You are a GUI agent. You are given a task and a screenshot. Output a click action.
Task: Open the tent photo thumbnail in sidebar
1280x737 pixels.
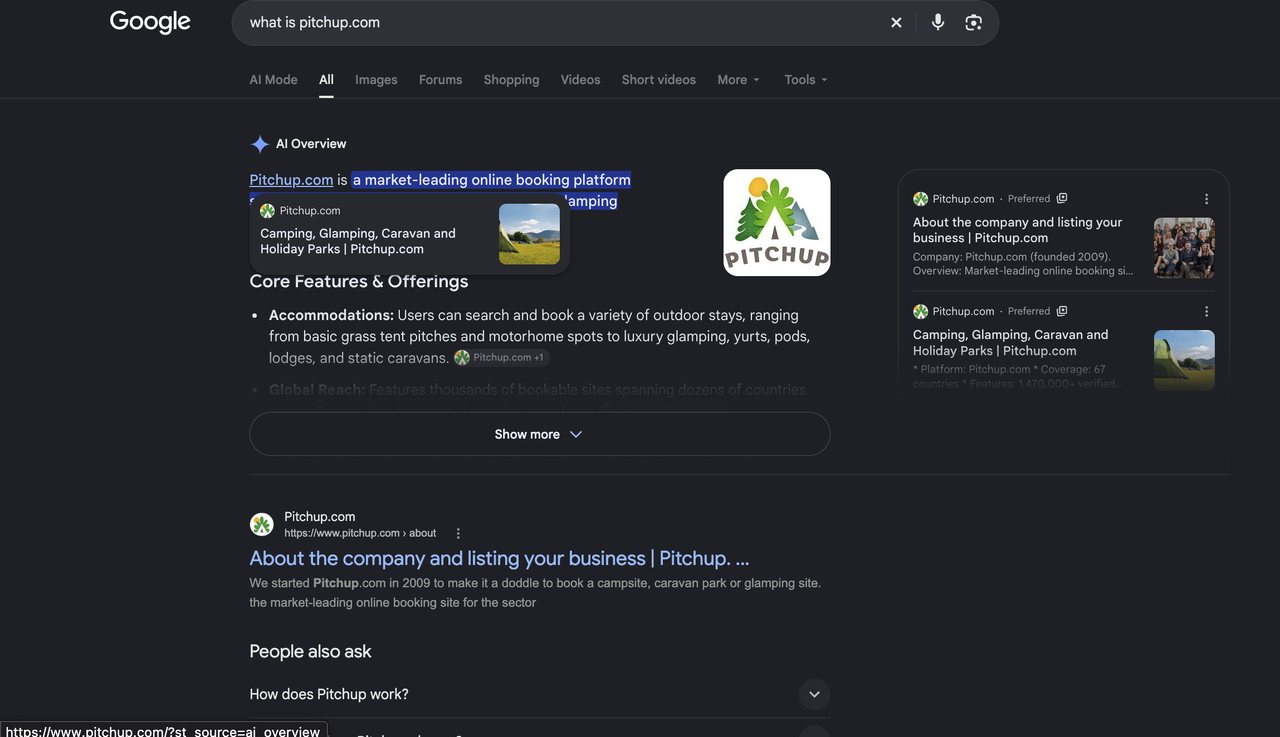(1184, 360)
